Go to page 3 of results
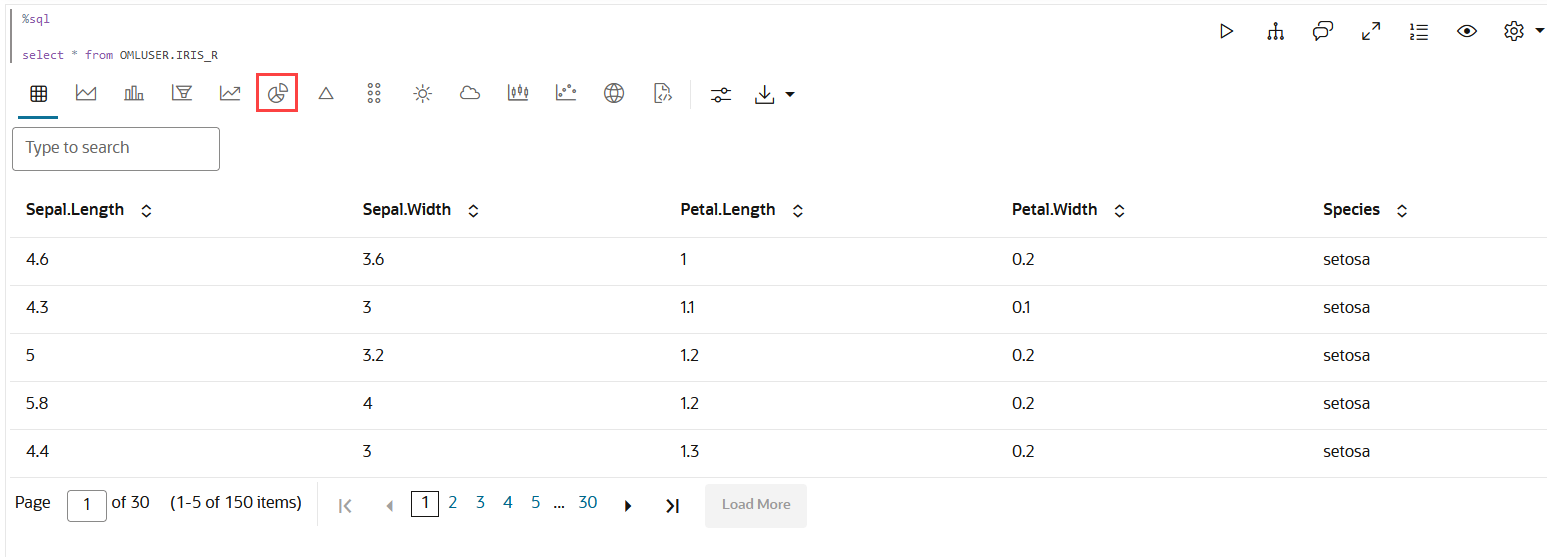The height and width of the screenshot is (557, 1547). tap(480, 503)
